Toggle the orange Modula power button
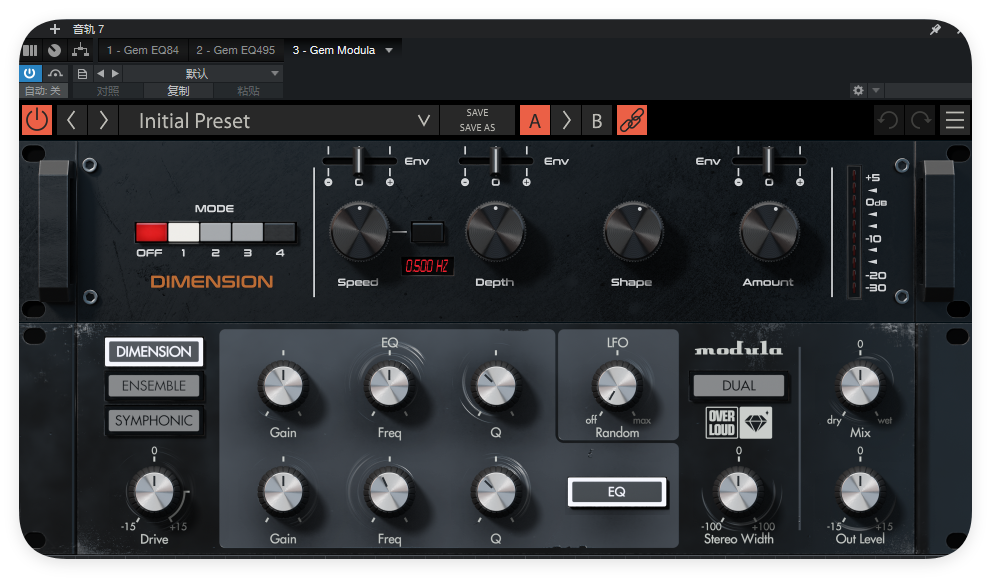991x578 pixels. coord(37,120)
